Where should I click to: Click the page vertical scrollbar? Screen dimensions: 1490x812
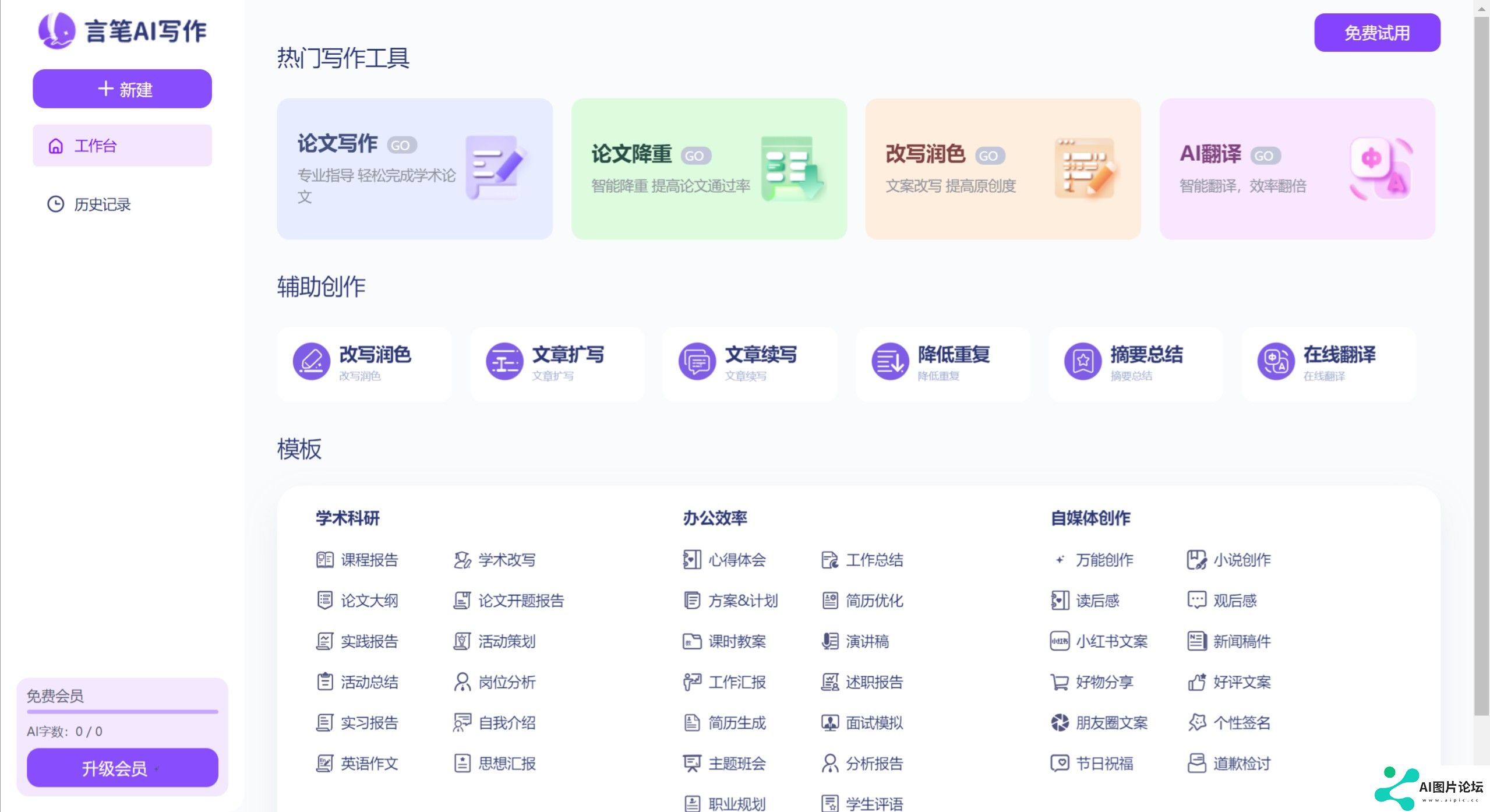(1482, 367)
